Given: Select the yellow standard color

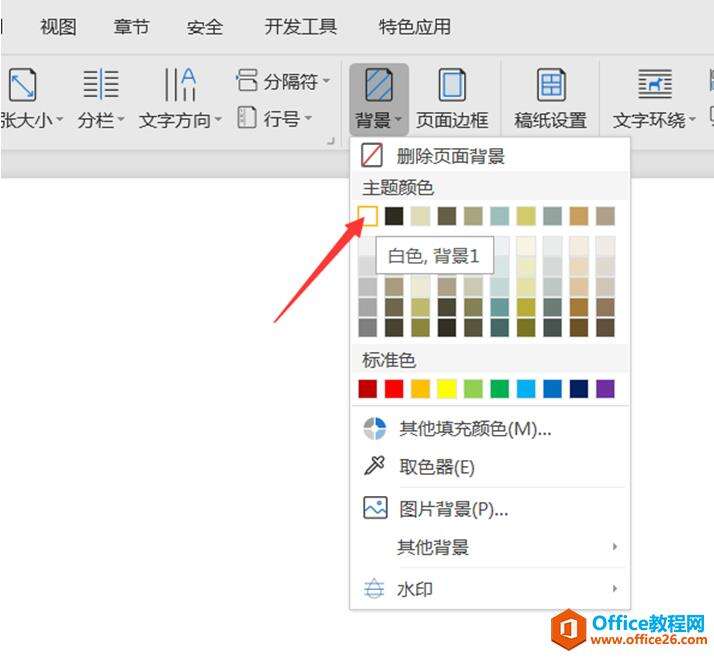Looking at the screenshot, I should pyautogui.click(x=447, y=389).
